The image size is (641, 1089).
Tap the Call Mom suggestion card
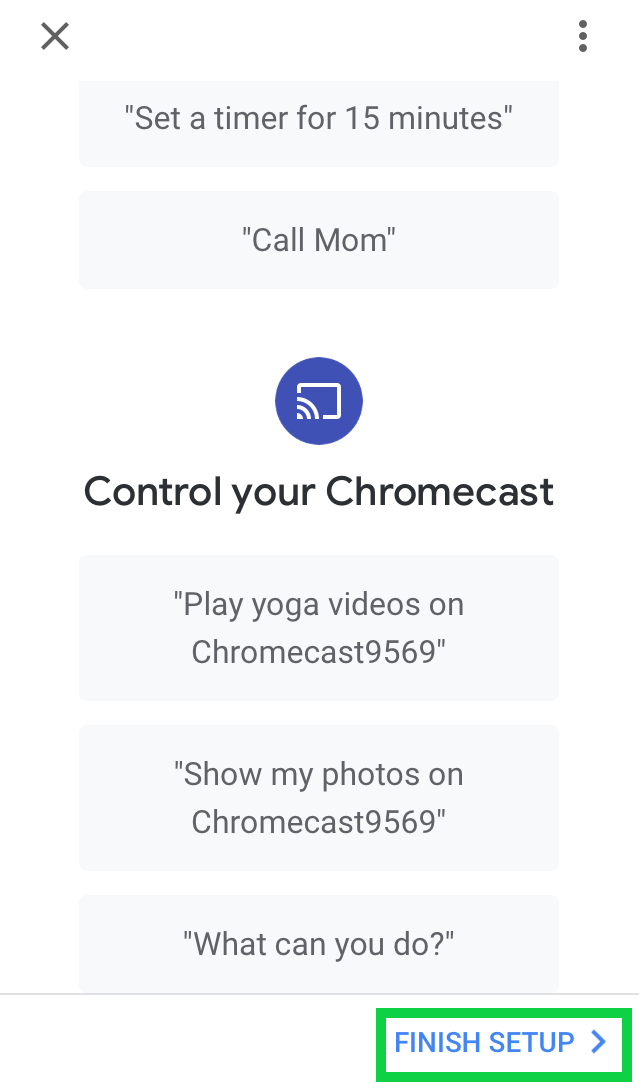click(x=318, y=240)
